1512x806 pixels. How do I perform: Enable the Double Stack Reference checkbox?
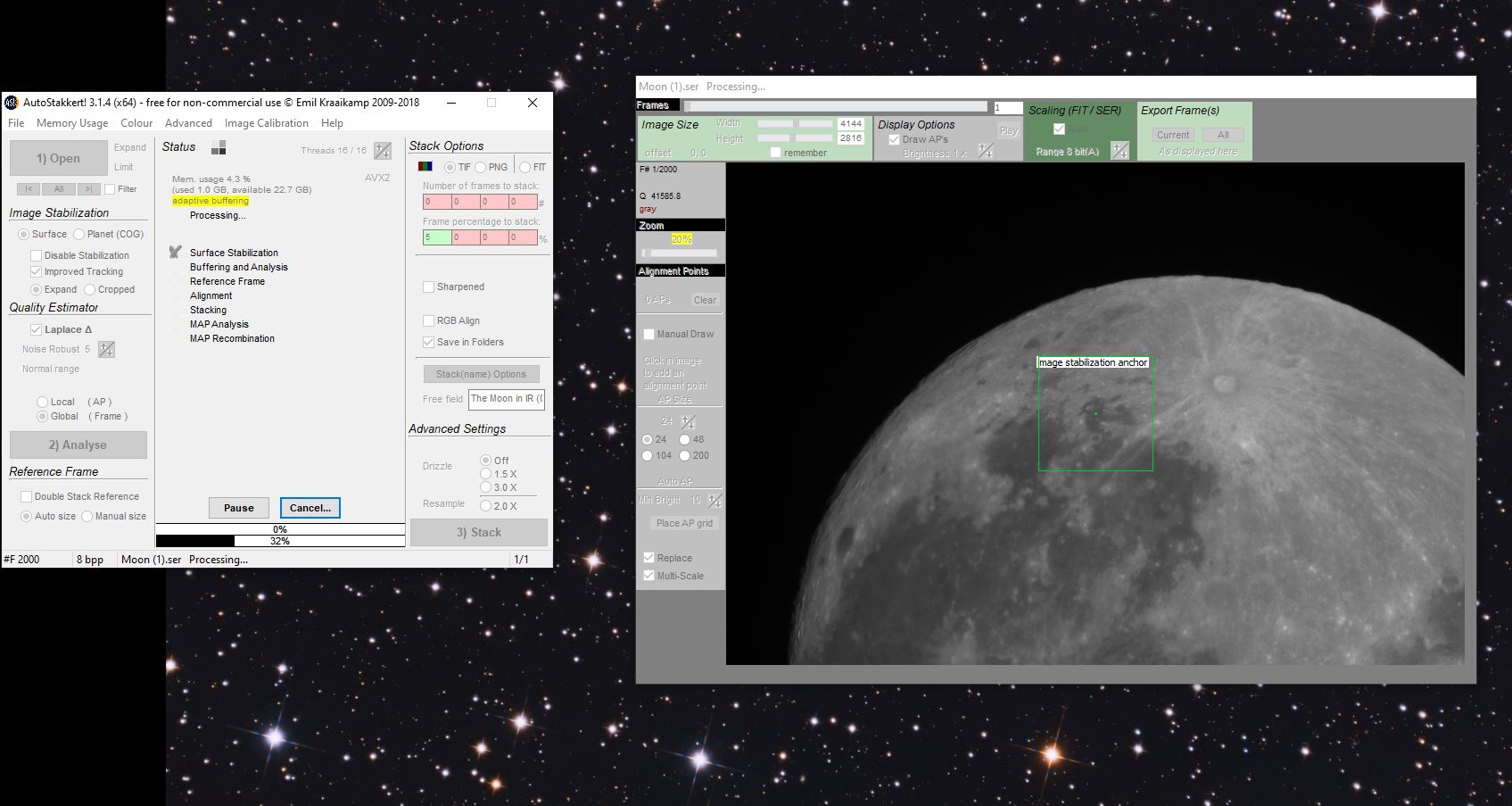coord(27,496)
